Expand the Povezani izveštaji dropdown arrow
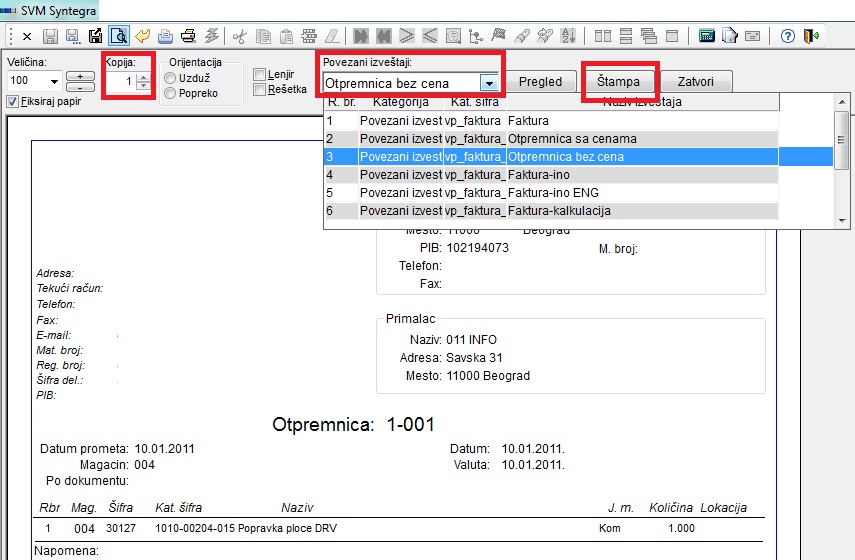The width and height of the screenshot is (855, 560). 488,83
